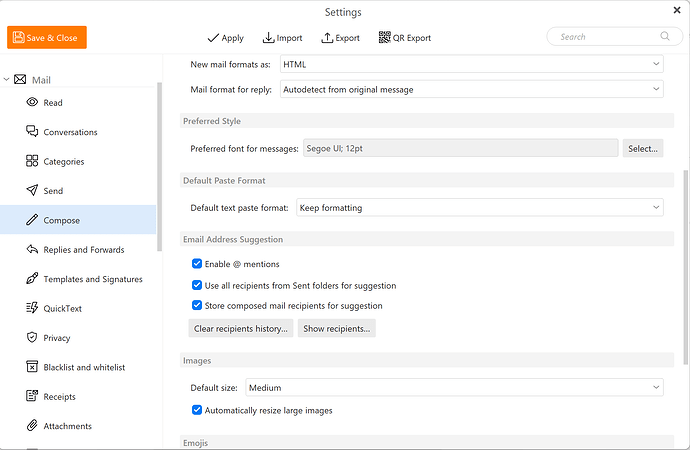
Task: Click the main panel vertical scrollbar
Action: (x=685, y=267)
